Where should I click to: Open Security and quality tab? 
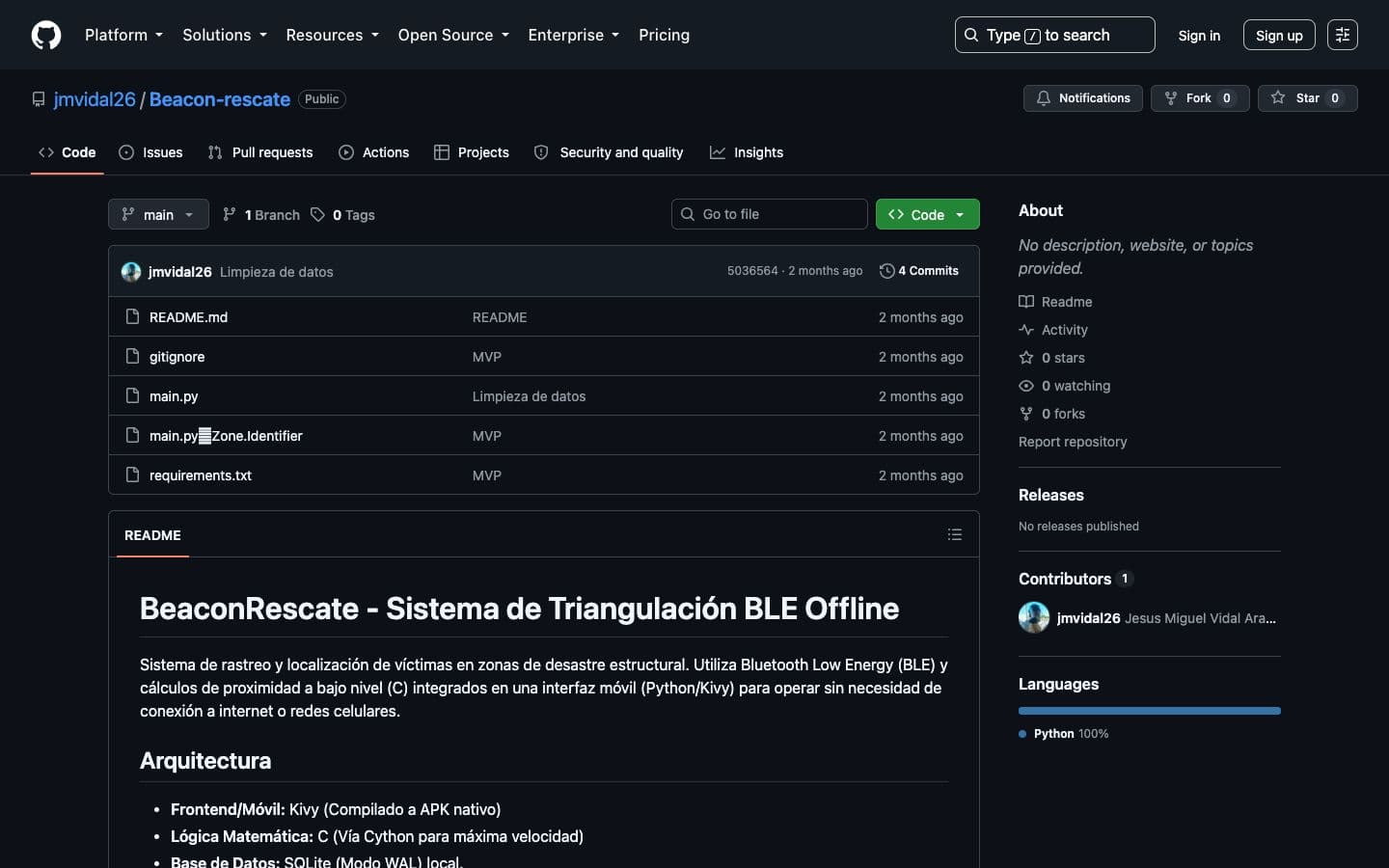click(609, 152)
